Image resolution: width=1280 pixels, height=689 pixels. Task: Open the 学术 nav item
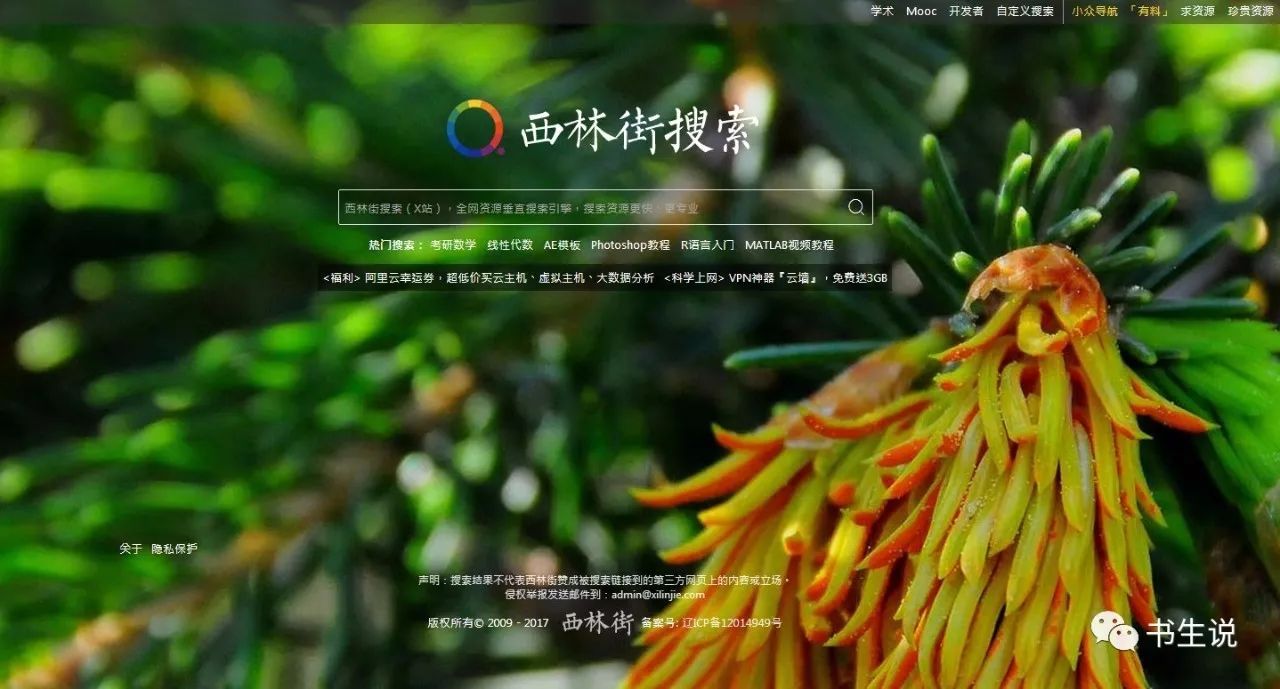pos(882,11)
